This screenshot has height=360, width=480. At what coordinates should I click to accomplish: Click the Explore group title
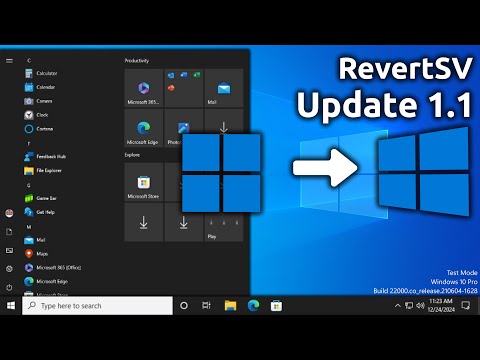pyautogui.click(x=132, y=155)
